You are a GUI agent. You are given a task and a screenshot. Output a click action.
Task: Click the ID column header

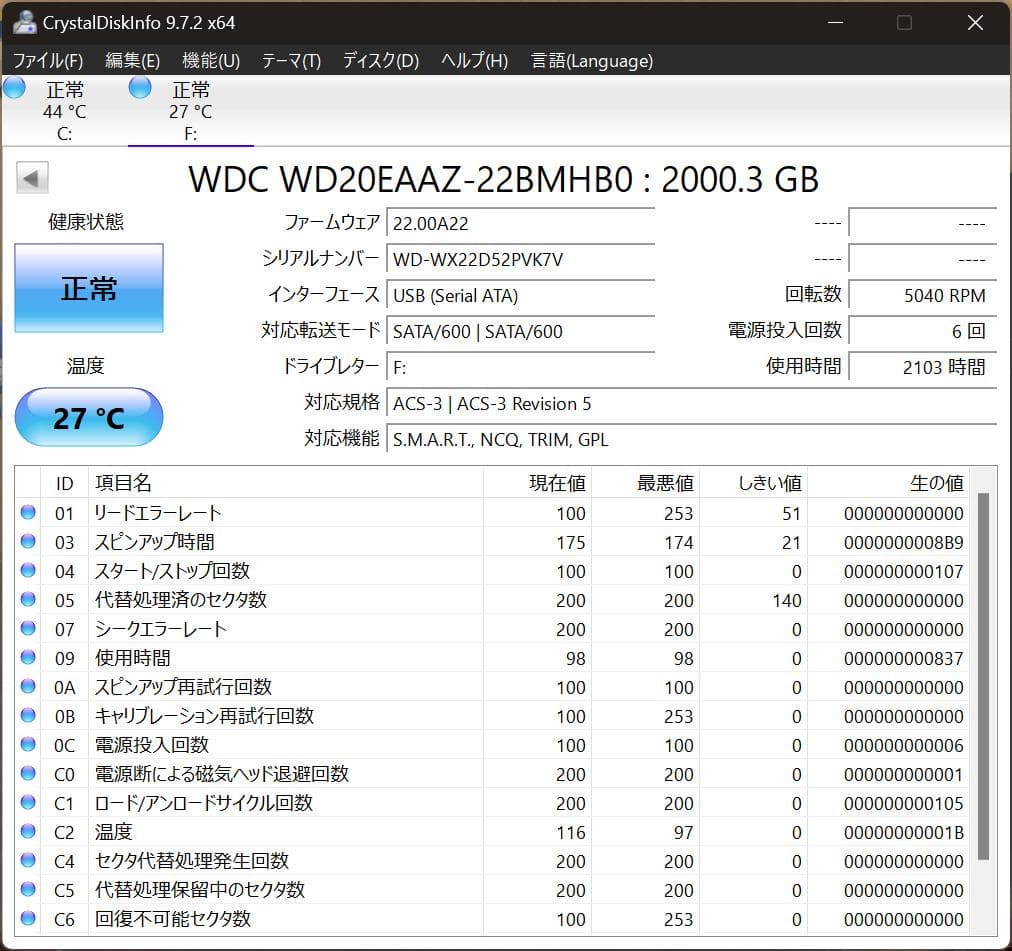click(65, 483)
